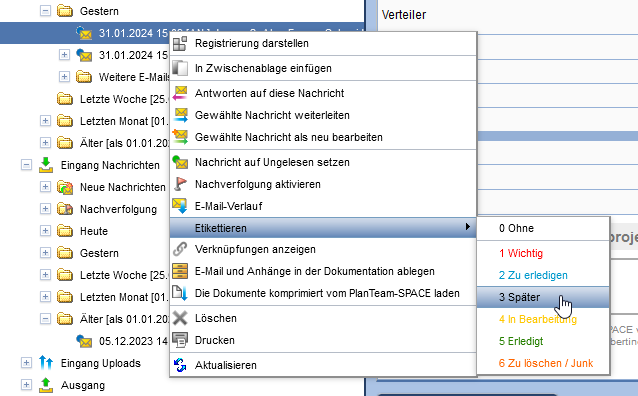Select the 05.12.2023 message in tree
638x396 pixels.
pos(133,341)
